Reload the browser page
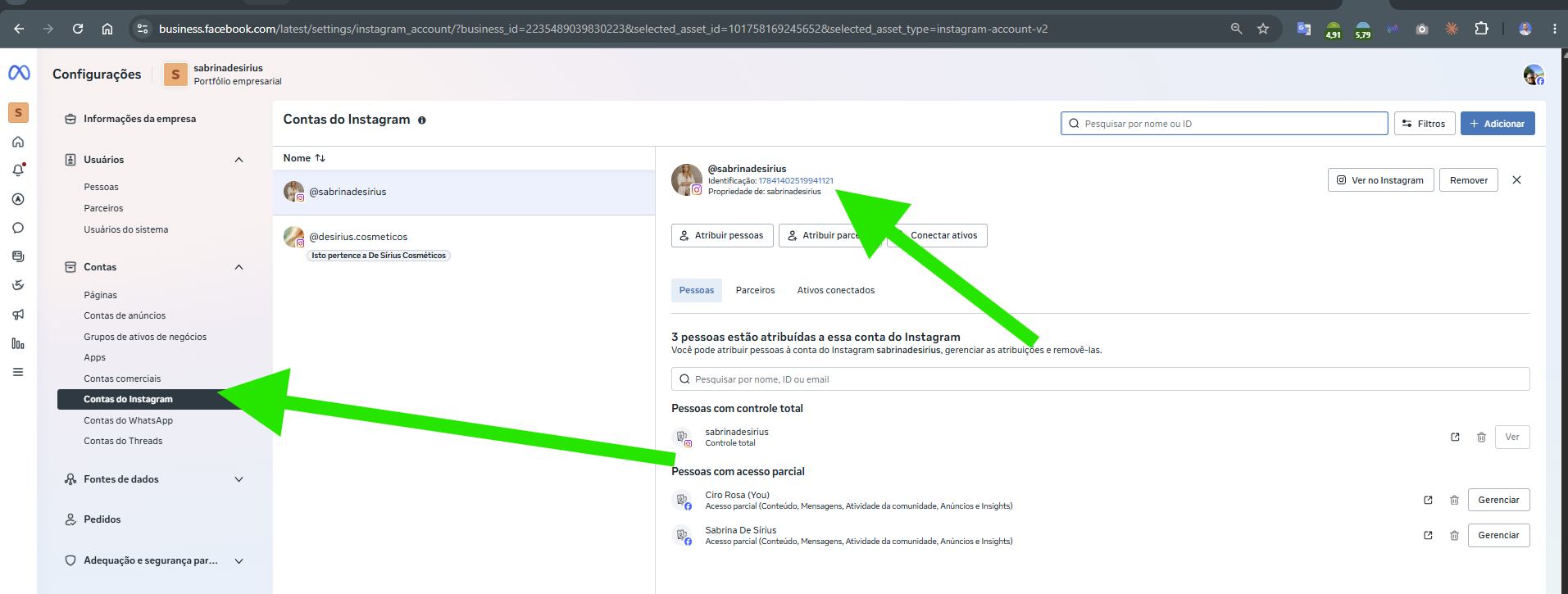 pyautogui.click(x=78, y=29)
